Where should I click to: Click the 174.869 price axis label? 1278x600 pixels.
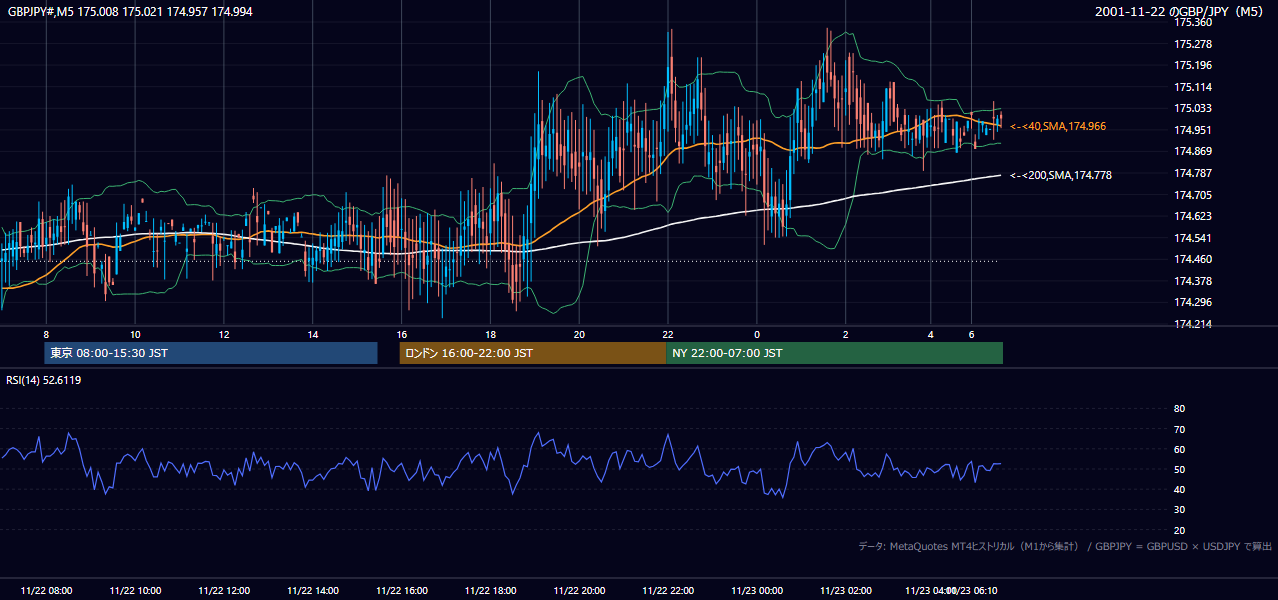(1193, 151)
